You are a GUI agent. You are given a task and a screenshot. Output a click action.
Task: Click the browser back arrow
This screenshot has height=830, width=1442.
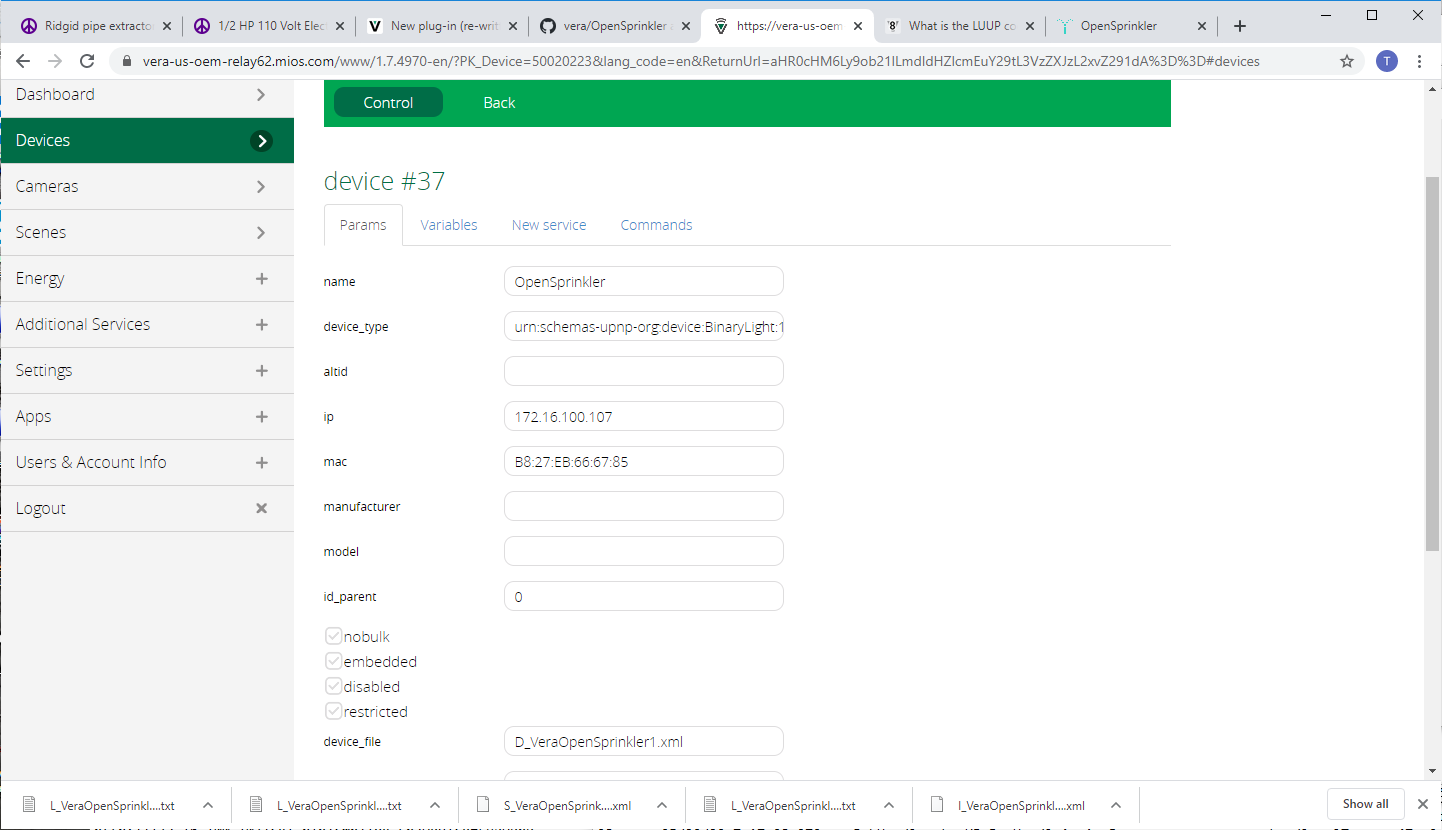23,61
